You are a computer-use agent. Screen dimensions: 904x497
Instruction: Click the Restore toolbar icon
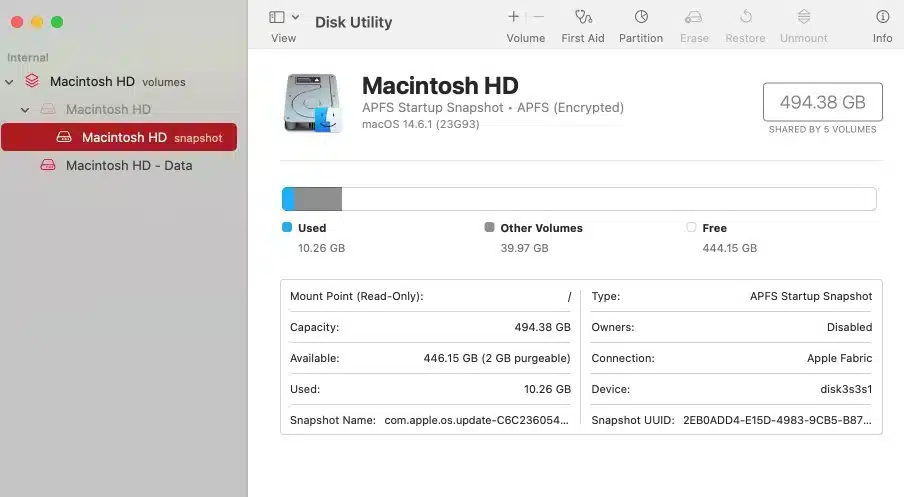tap(745, 17)
